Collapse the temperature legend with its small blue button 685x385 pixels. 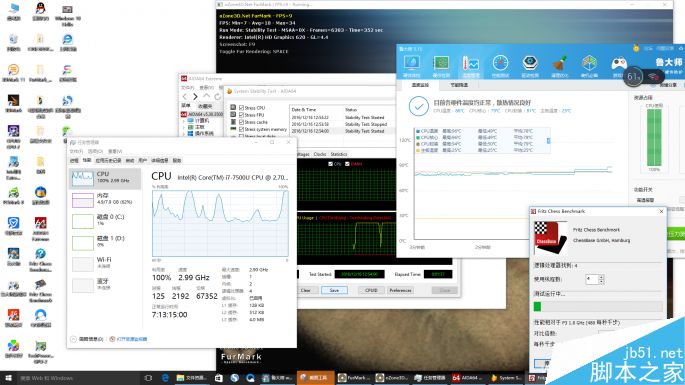(548, 141)
